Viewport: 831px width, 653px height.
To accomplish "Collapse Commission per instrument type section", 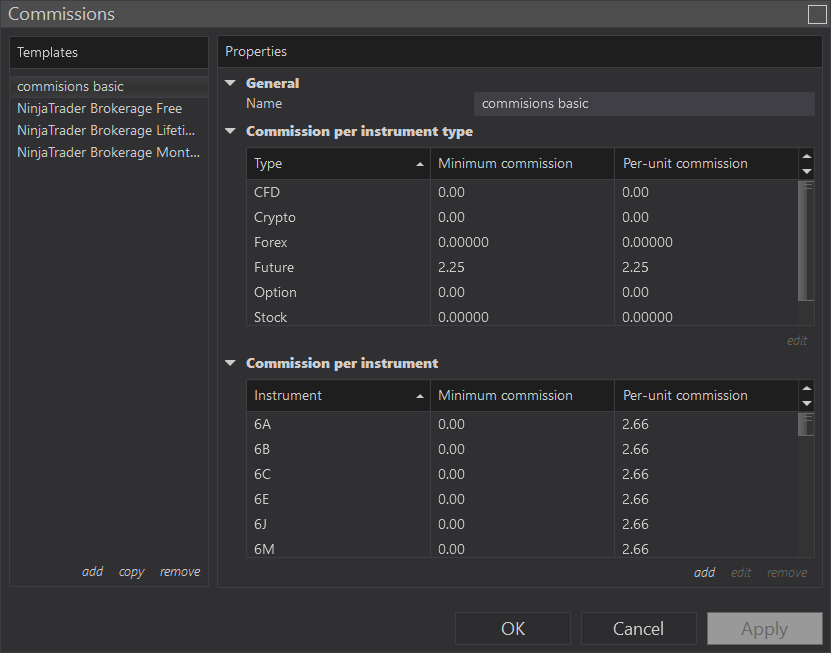I will pyautogui.click(x=230, y=132).
